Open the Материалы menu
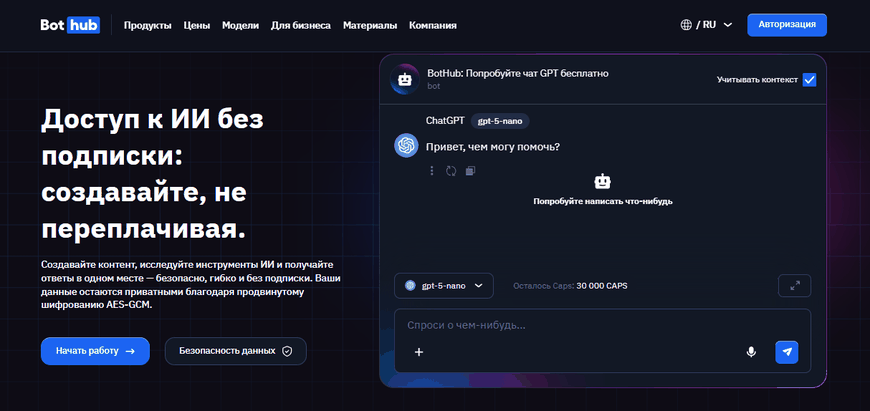 click(370, 26)
